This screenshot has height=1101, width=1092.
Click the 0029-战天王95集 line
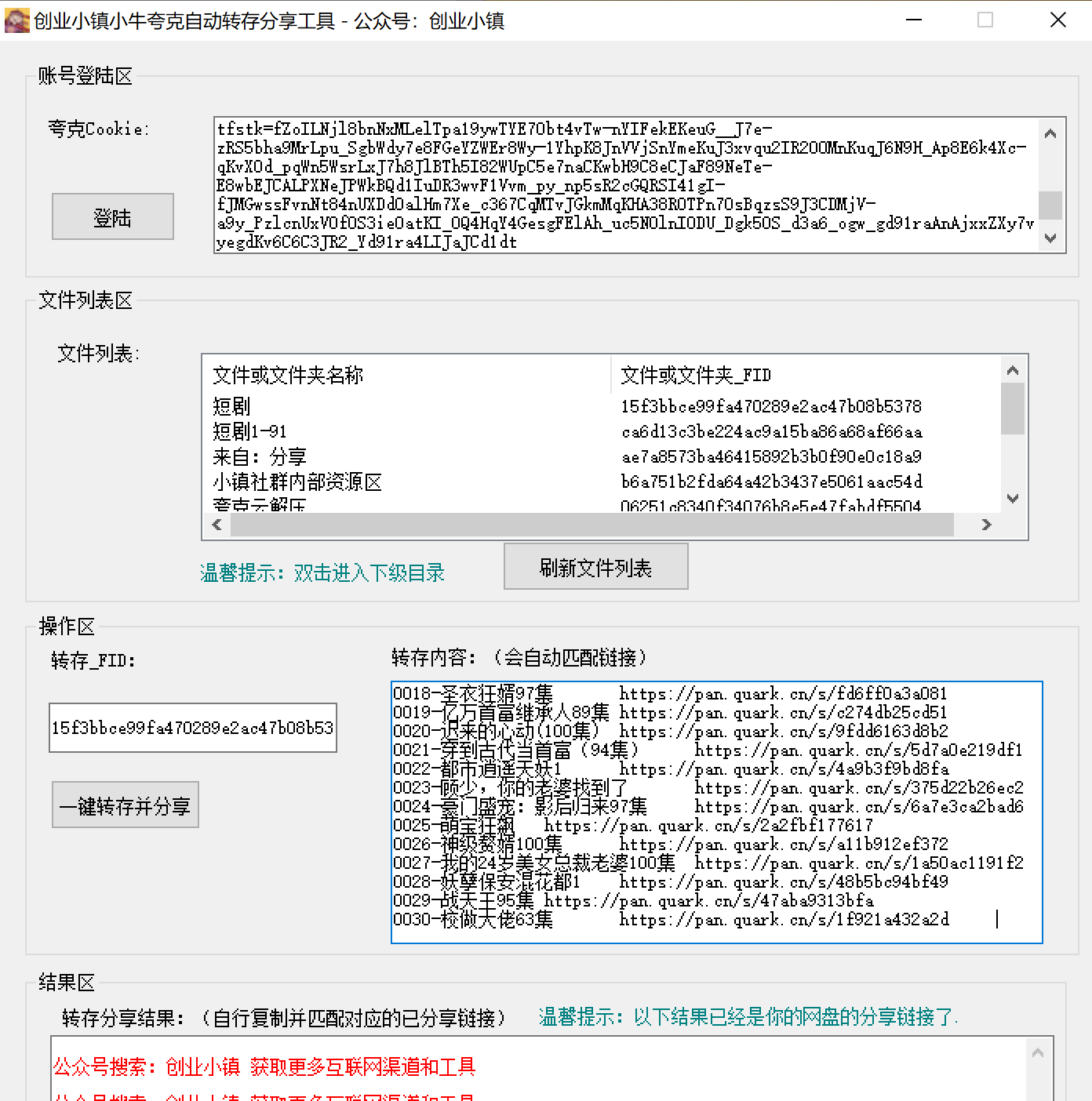tap(632, 901)
